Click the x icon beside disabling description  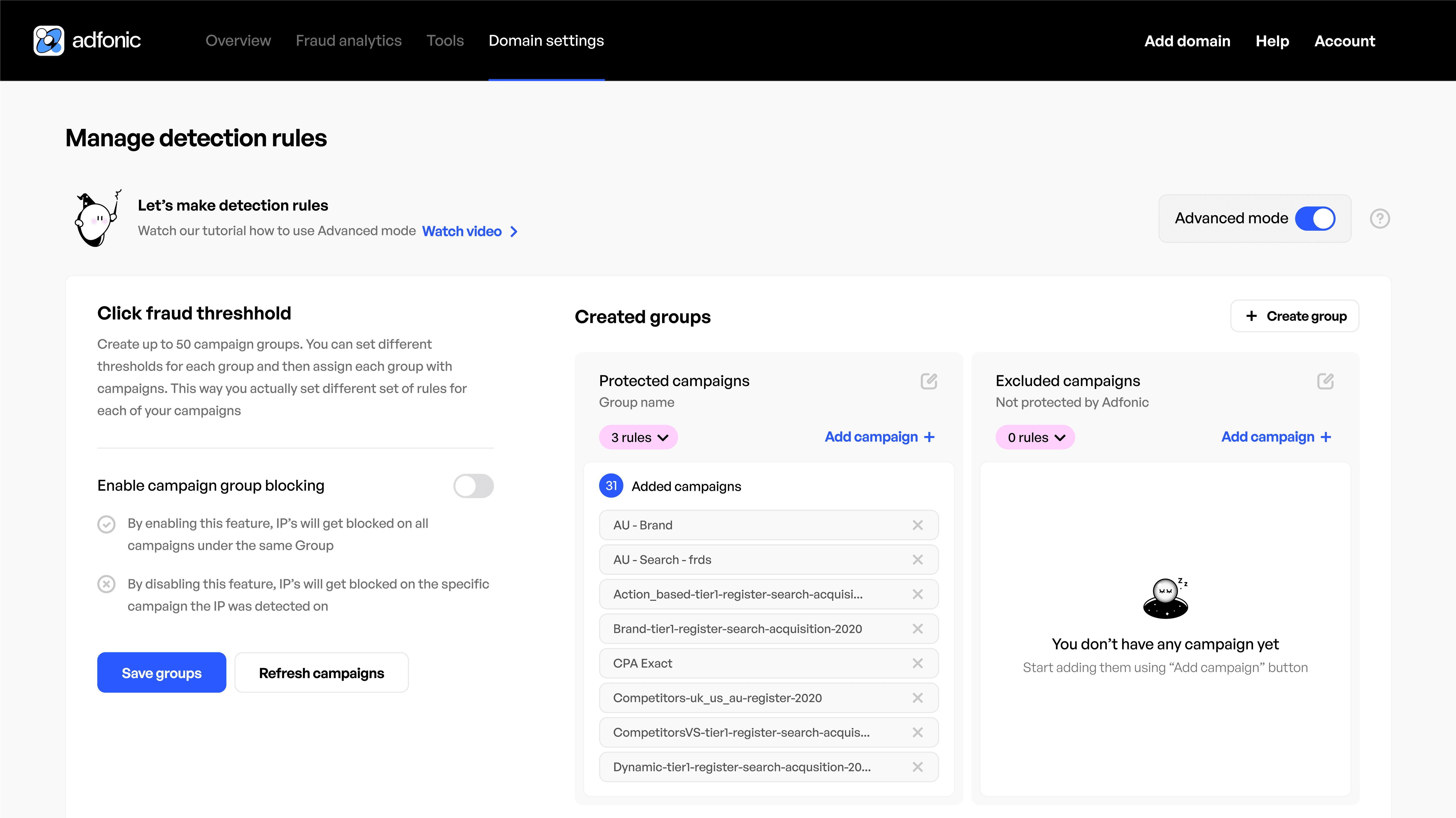[106, 584]
